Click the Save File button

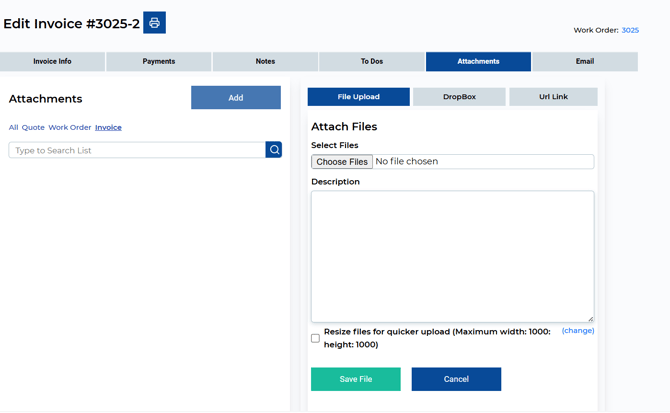356,379
